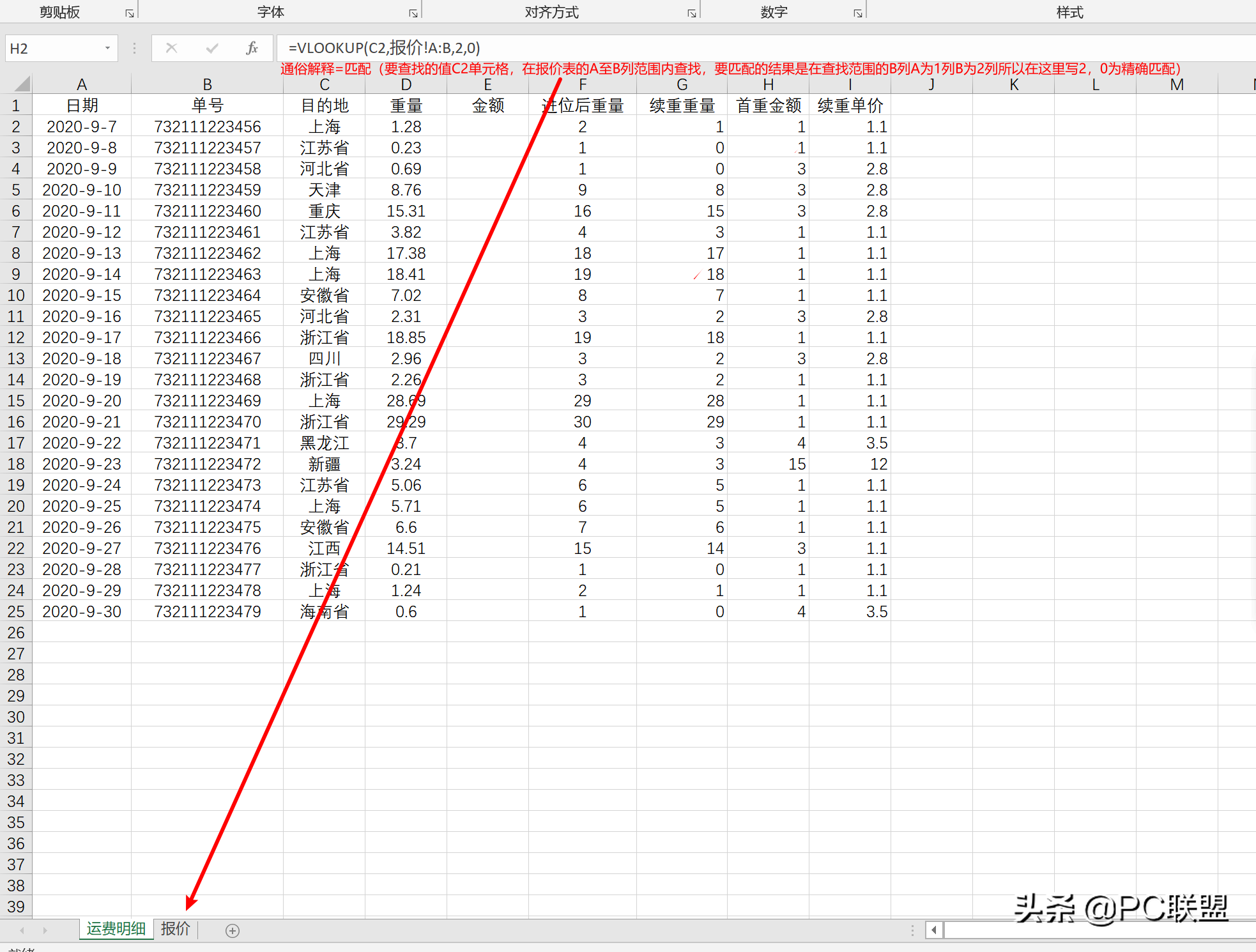Click the horizontal scrollbar left arrow
This screenshot has height=952, width=1256.
coord(934,930)
